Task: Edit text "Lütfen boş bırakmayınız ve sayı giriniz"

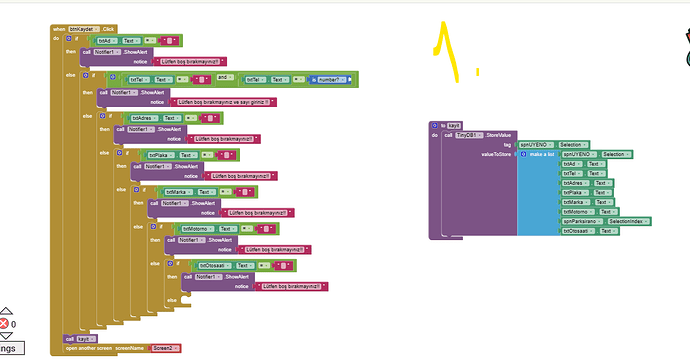Action: pyautogui.click(x=223, y=102)
